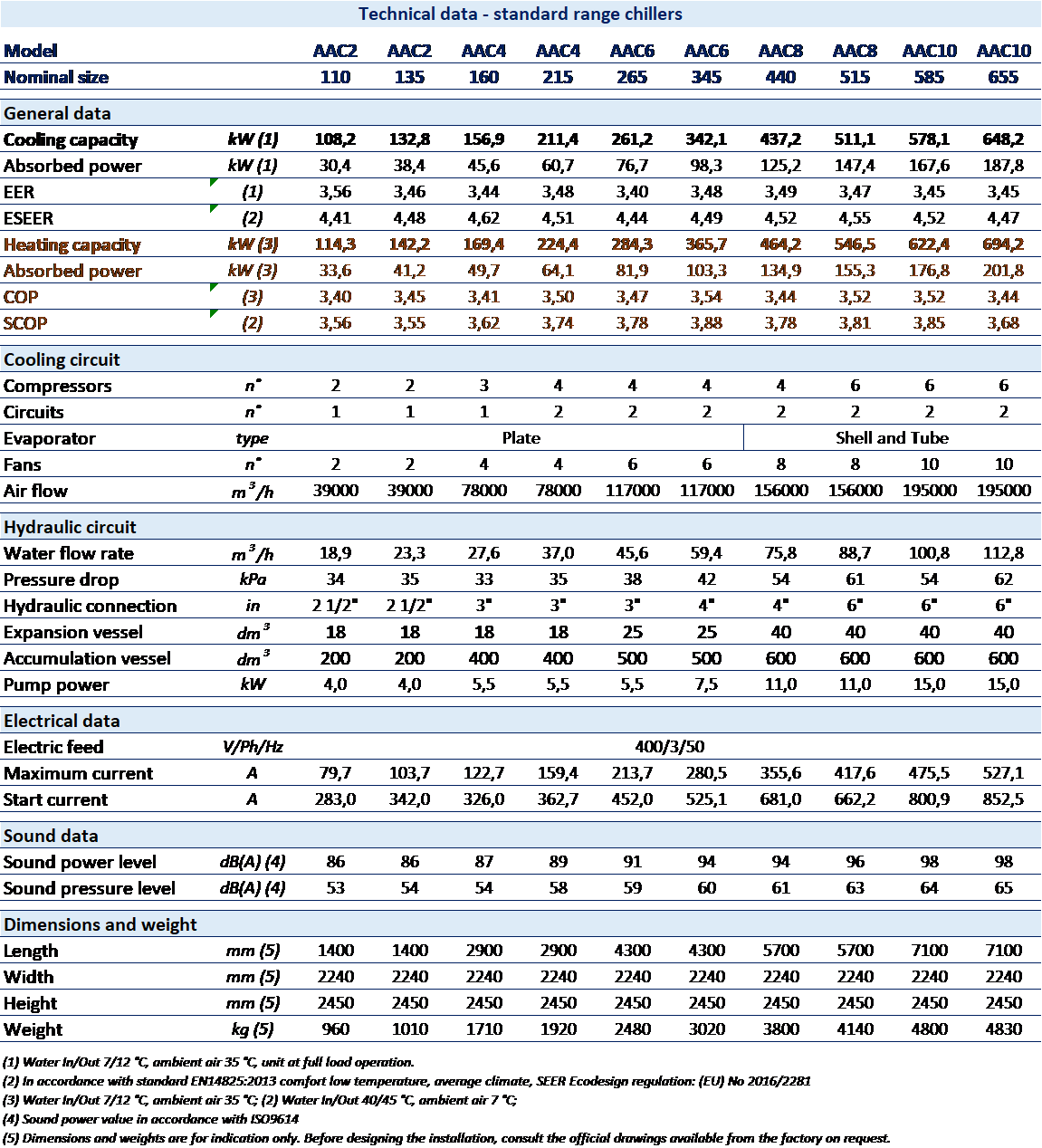1042x1148 pixels.
Task: Click the green triangle indicator in the SCOP row
Action: coord(214,314)
